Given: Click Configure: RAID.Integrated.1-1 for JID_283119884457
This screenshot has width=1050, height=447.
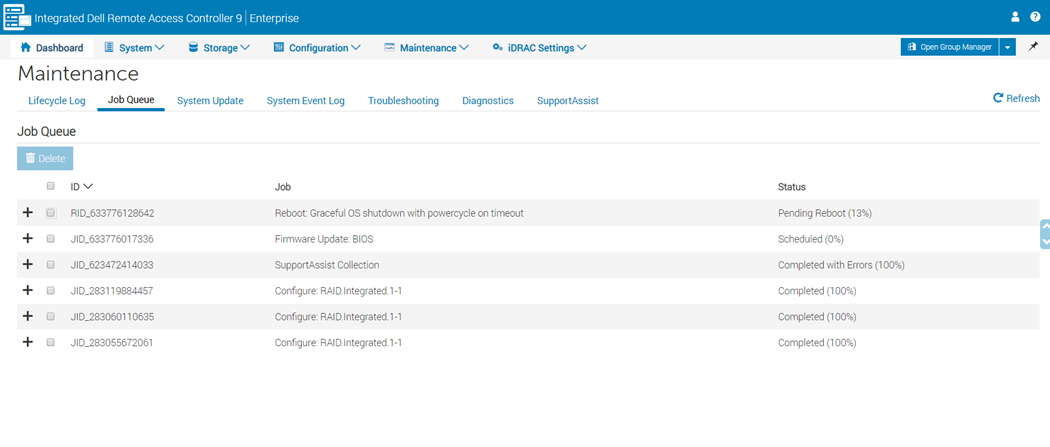Looking at the screenshot, I should 338,291.
